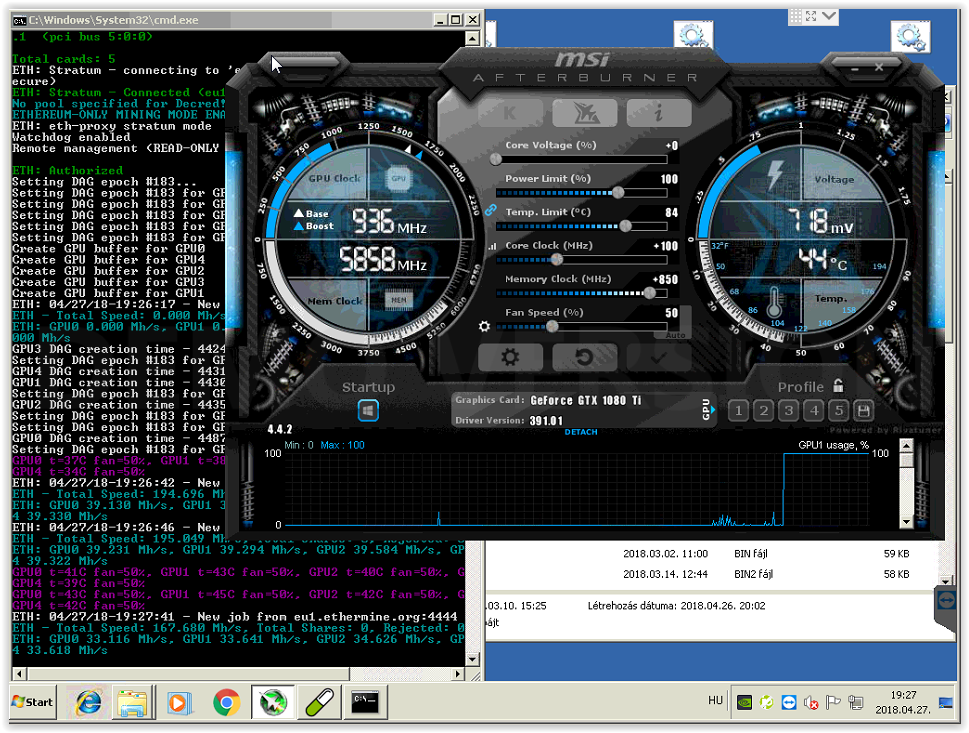
Task: Open MSI Afterburner settings gear button
Action: click(510, 357)
